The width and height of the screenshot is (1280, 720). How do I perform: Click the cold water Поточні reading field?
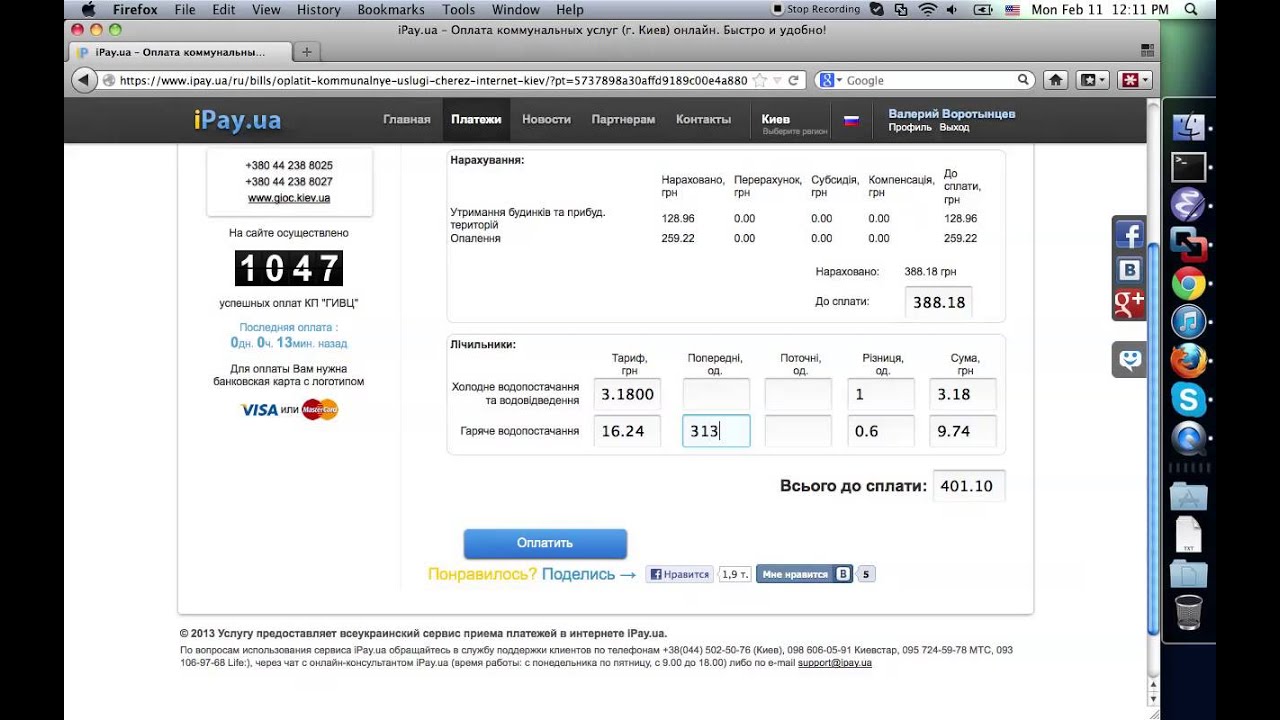tap(798, 394)
